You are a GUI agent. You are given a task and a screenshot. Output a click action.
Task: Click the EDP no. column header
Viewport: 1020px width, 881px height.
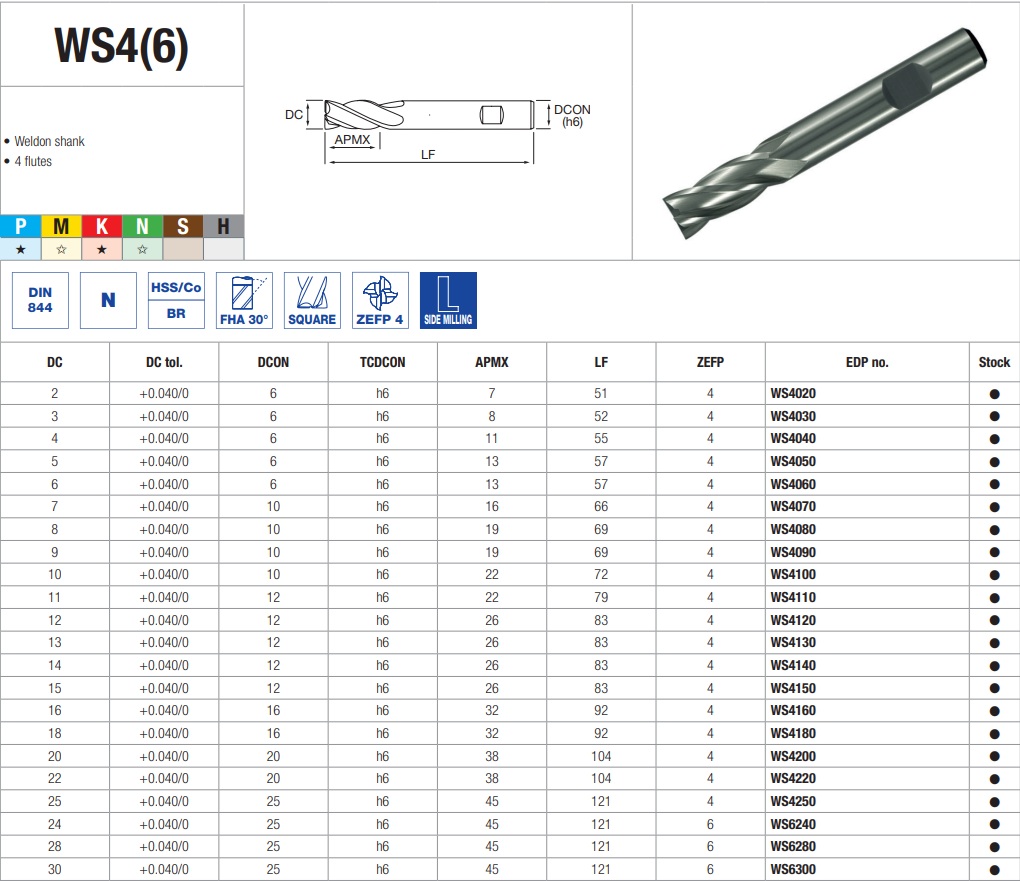click(867, 362)
